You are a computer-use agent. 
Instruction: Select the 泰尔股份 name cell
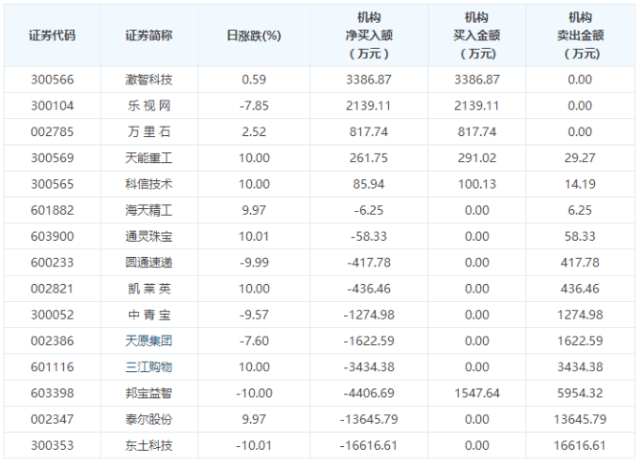coord(149,419)
